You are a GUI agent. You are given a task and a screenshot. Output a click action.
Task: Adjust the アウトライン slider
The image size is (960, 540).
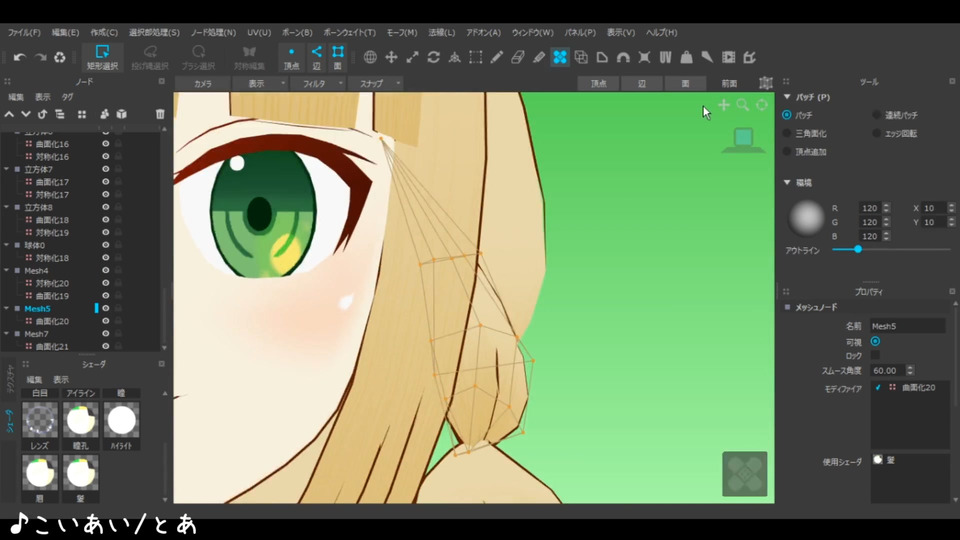click(857, 249)
